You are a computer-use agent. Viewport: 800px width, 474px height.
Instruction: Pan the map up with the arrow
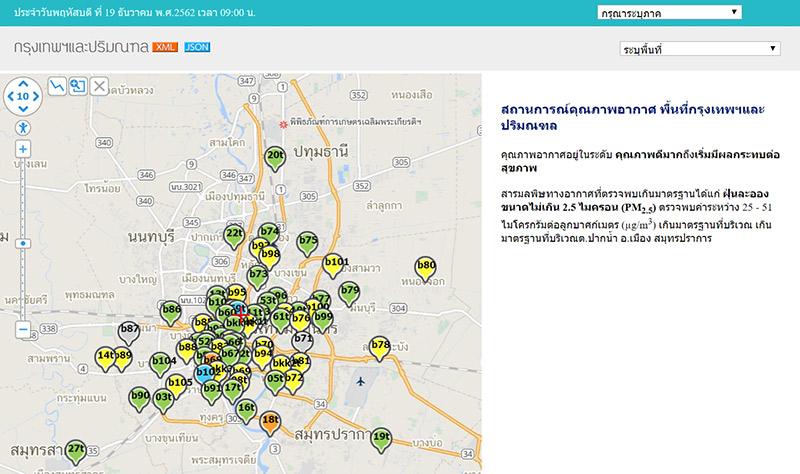tap(23, 84)
